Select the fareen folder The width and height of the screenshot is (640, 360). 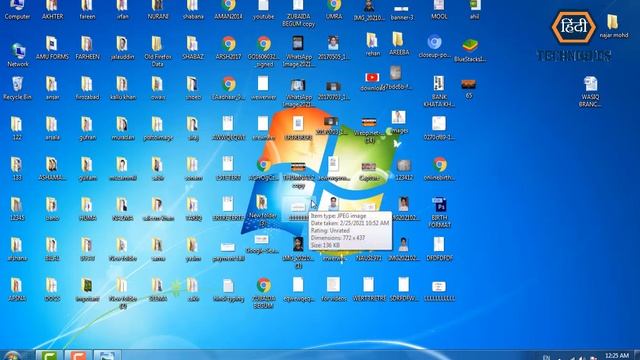click(x=87, y=10)
